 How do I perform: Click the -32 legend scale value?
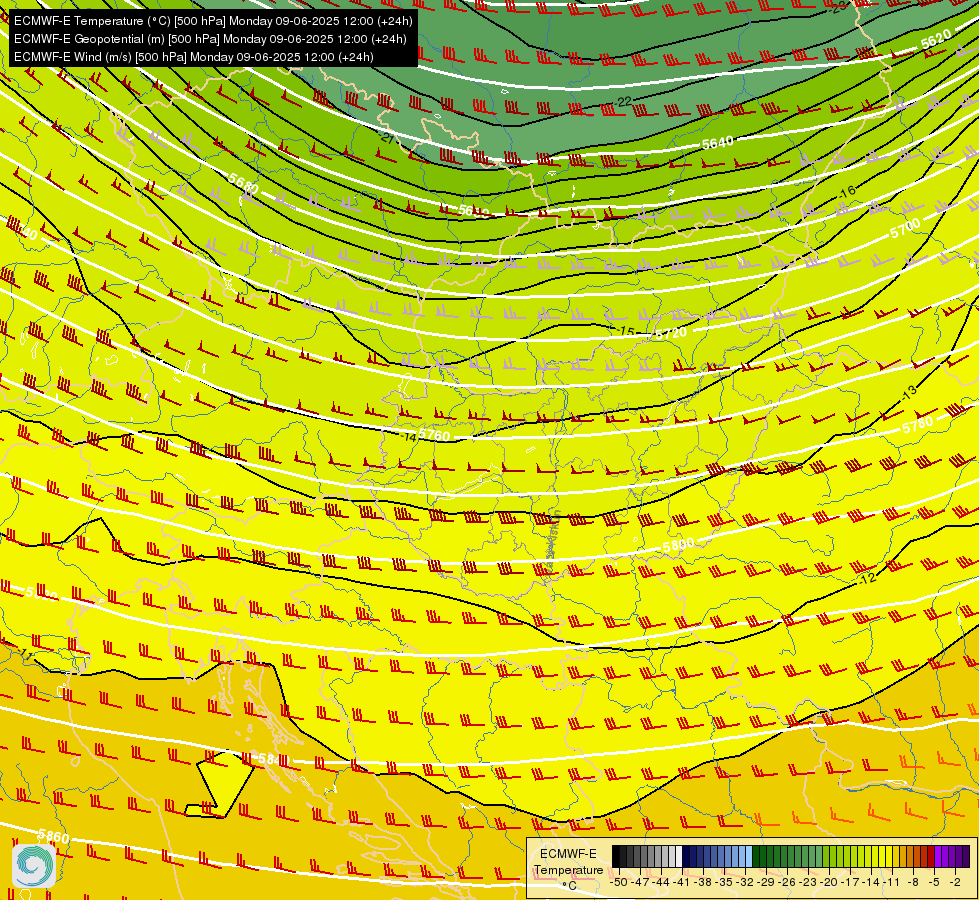click(744, 883)
